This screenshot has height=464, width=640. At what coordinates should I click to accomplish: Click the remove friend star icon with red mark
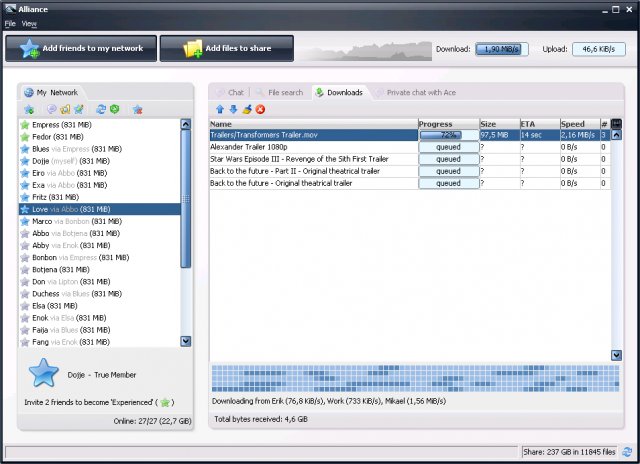138,109
